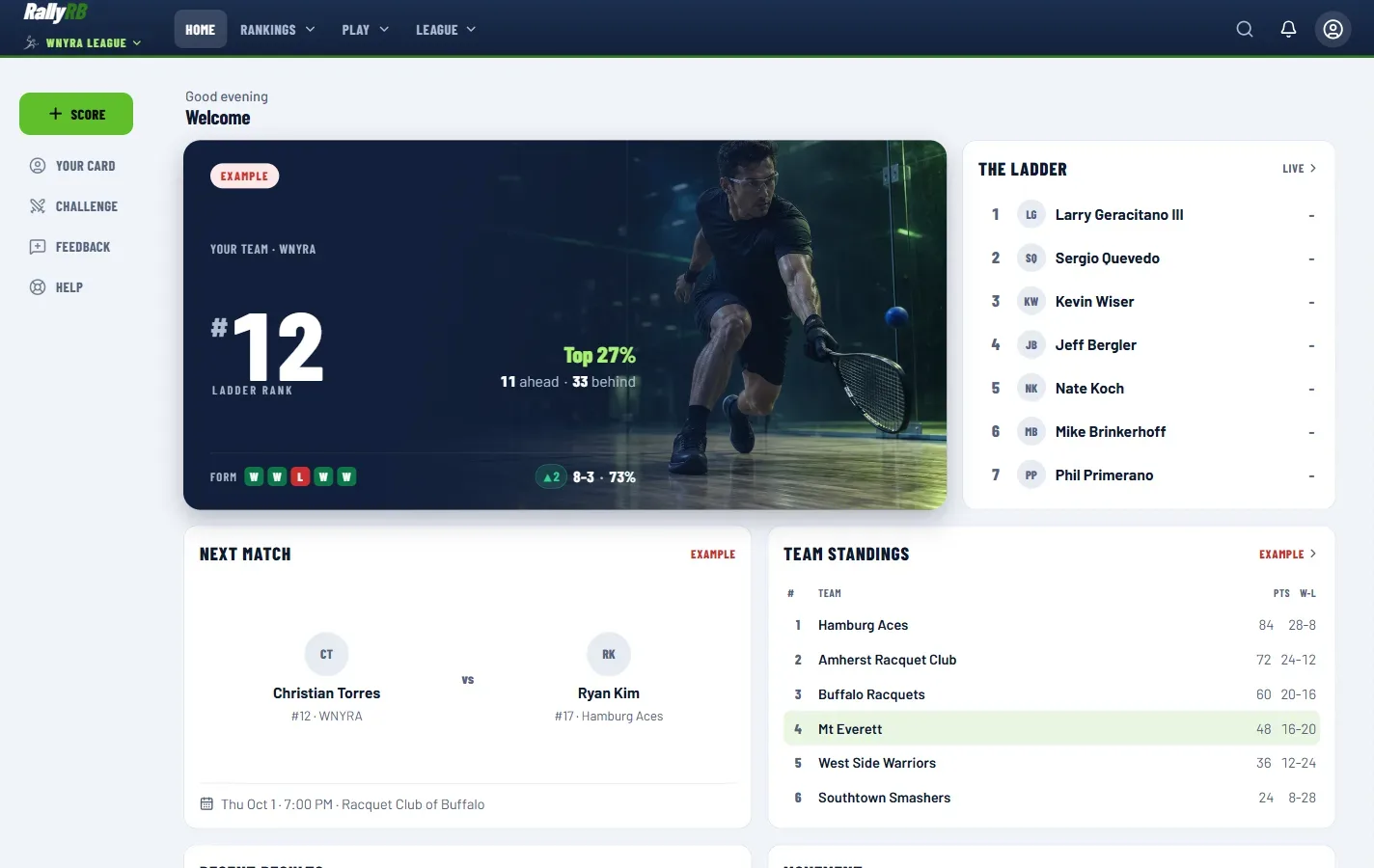Click the Challenge crossed-rackets icon
The height and width of the screenshot is (868, 1374).
coord(38,206)
